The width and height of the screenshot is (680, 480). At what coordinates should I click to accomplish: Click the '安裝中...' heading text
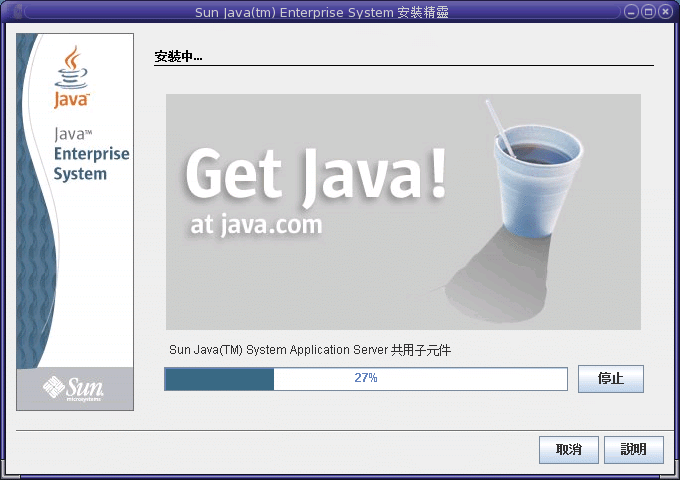tap(178, 56)
